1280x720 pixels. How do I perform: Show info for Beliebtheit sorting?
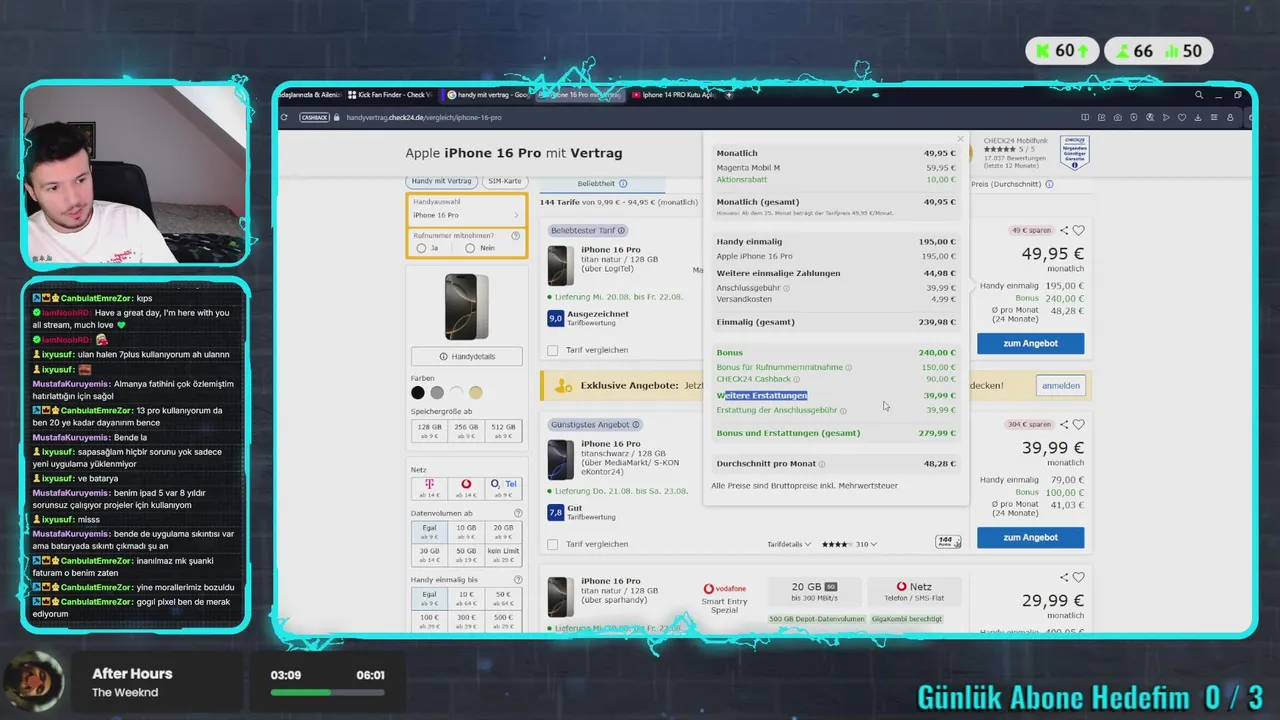coord(623,184)
